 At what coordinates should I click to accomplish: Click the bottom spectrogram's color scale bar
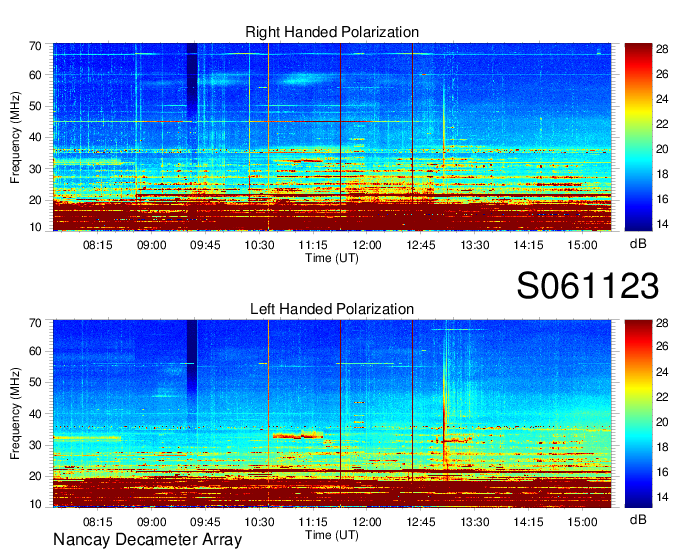click(638, 414)
